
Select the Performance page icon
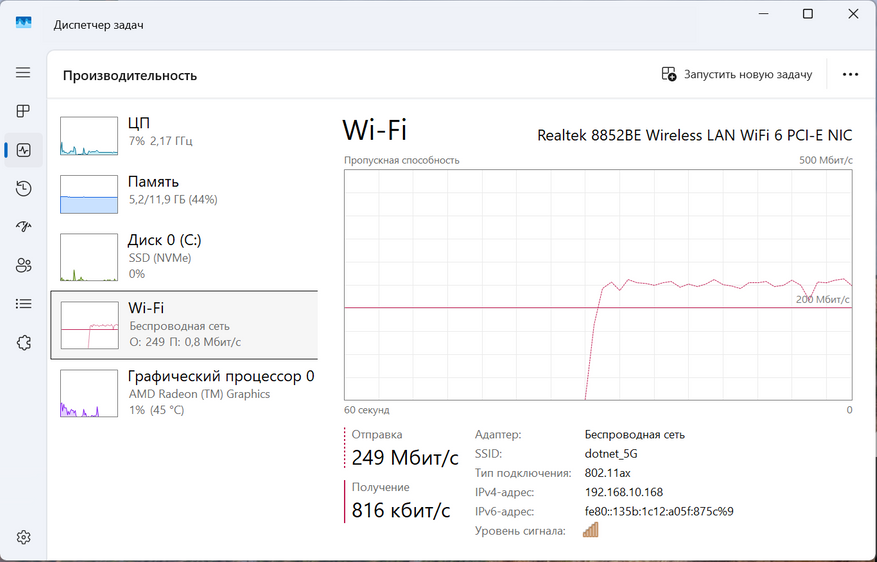(23, 150)
